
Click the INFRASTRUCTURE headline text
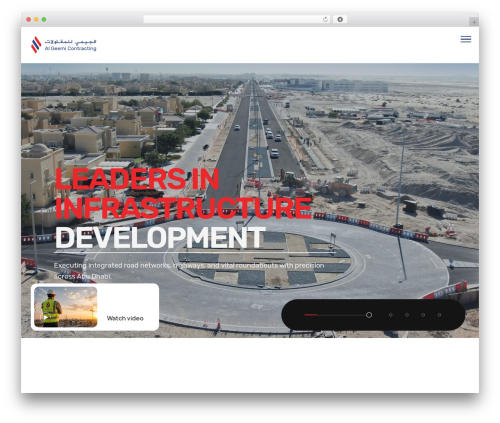pyautogui.click(x=183, y=208)
